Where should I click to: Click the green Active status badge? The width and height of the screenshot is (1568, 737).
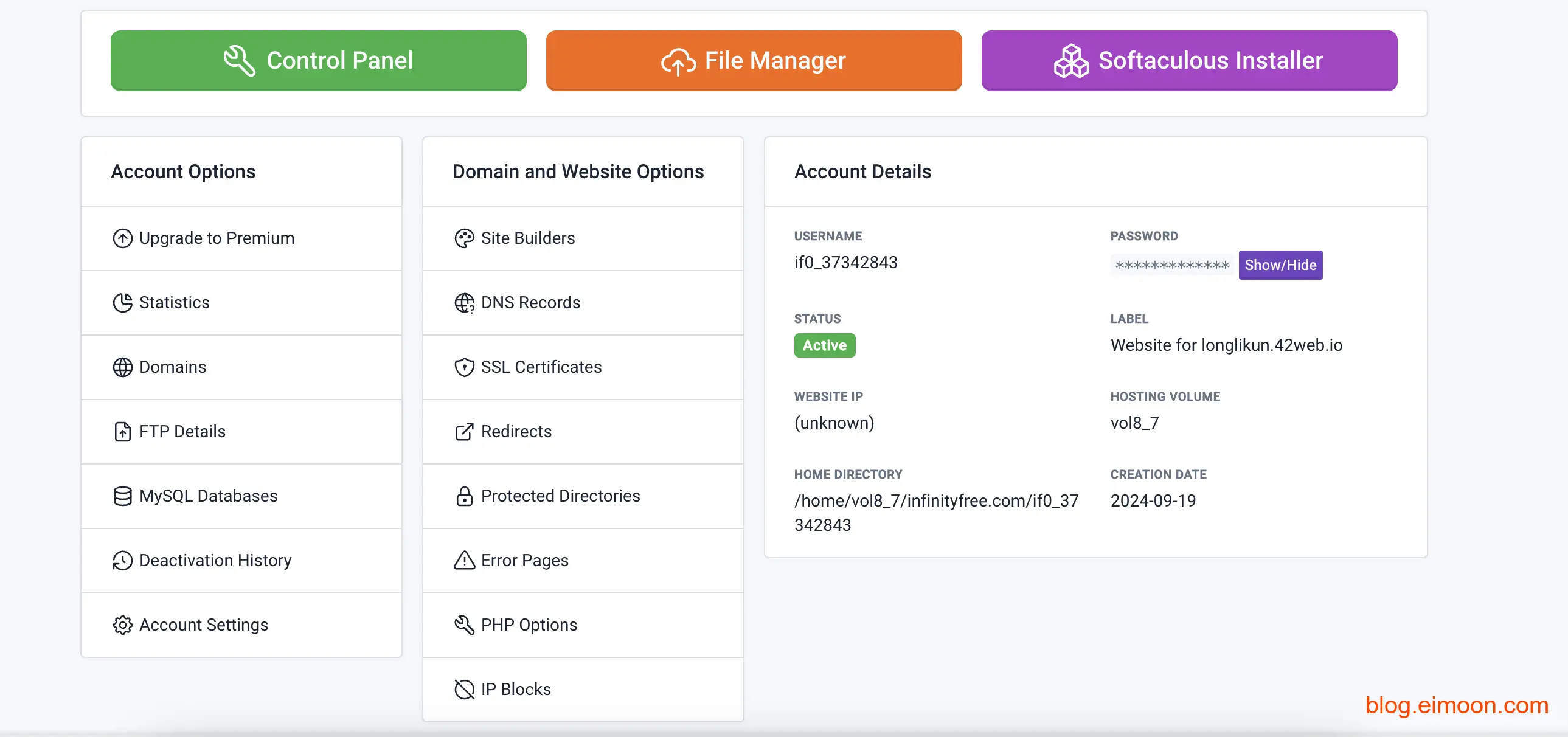(824, 345)
